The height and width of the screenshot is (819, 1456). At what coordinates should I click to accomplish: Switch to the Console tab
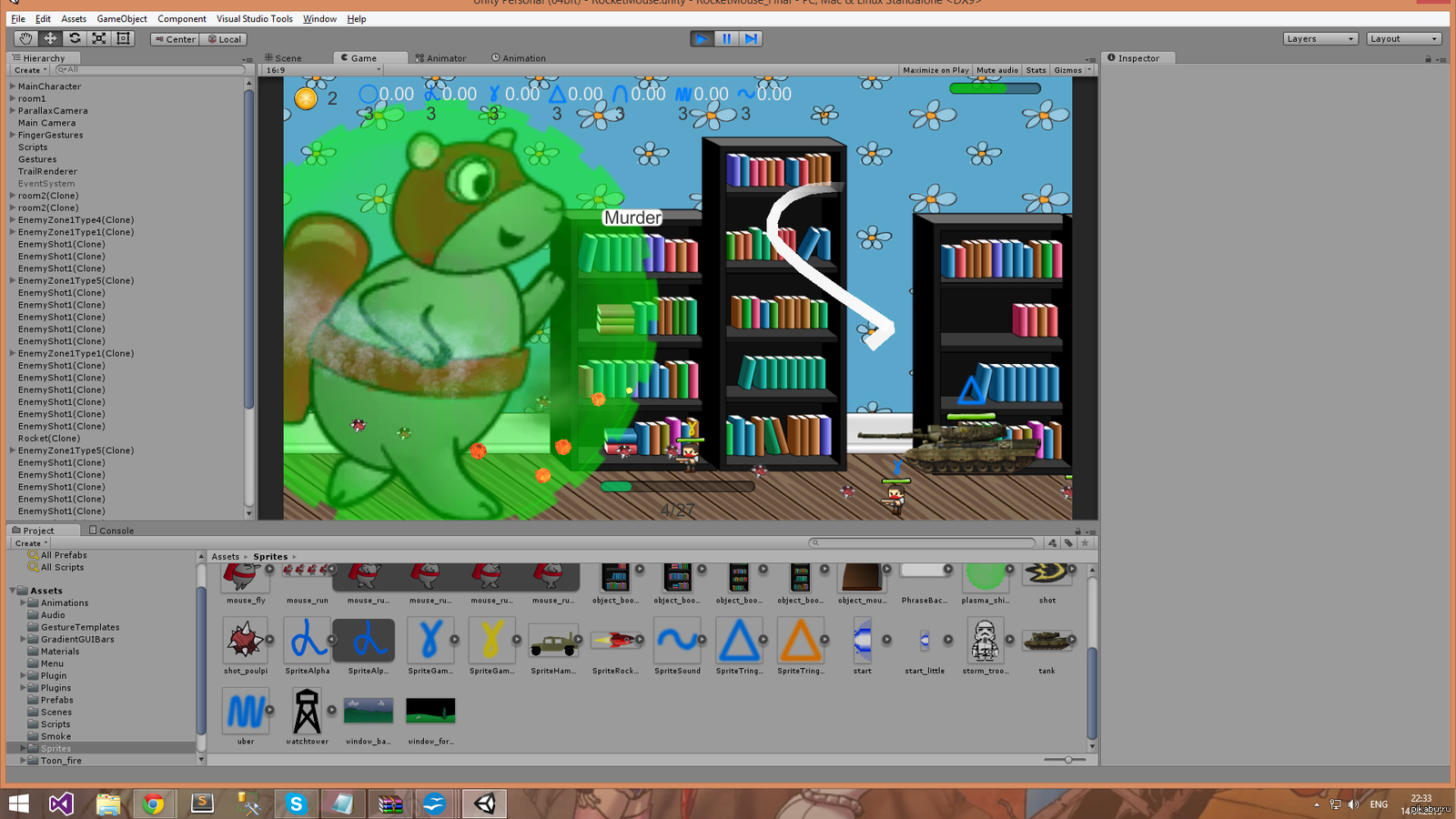(111, 531)
